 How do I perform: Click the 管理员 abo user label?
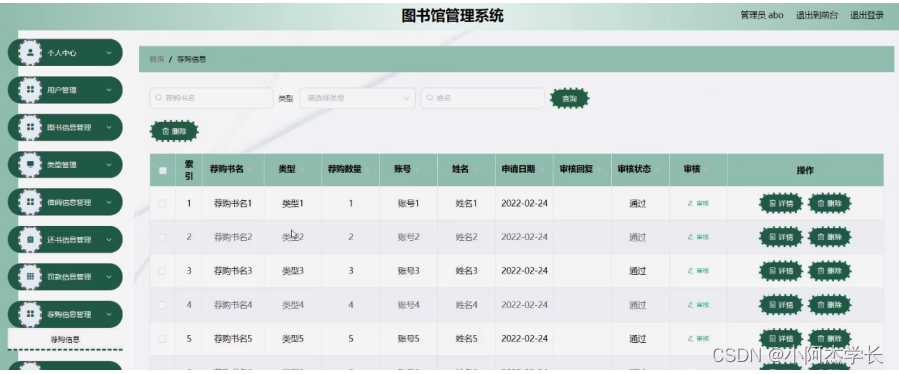(762, 15)
